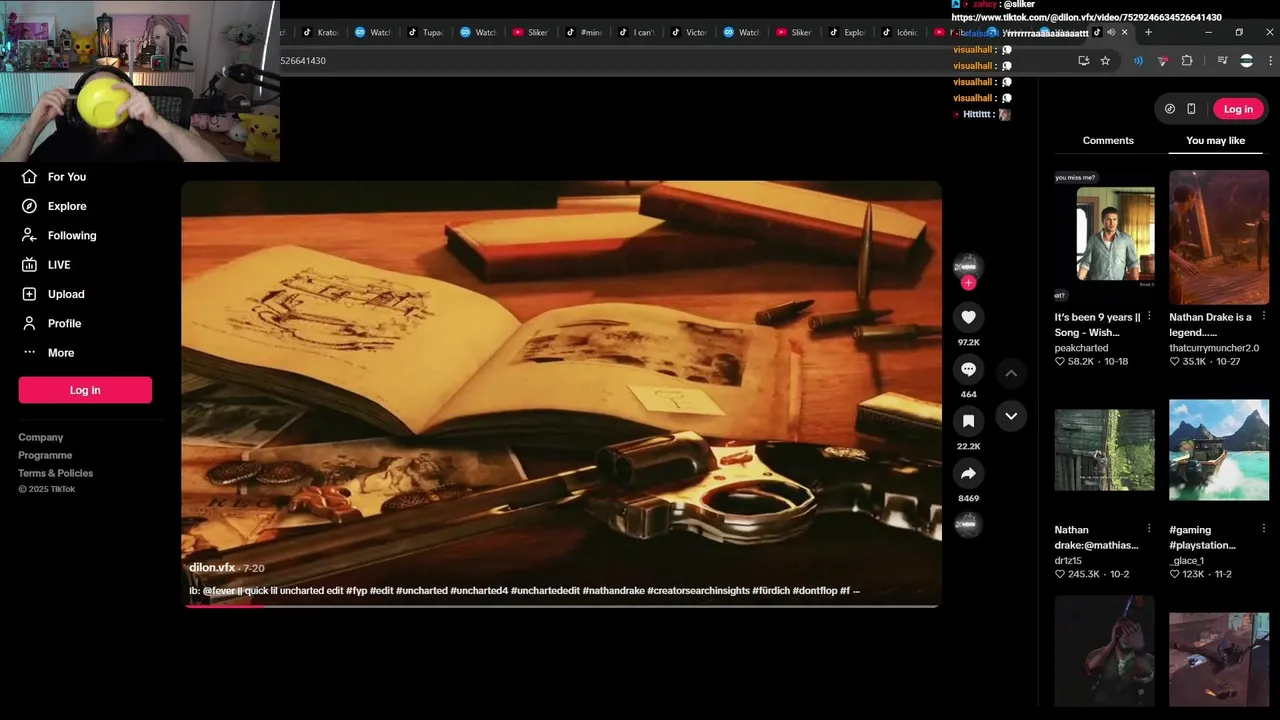
Task: Mute the active tab's speaker icon
Action: click(1111, 32)
